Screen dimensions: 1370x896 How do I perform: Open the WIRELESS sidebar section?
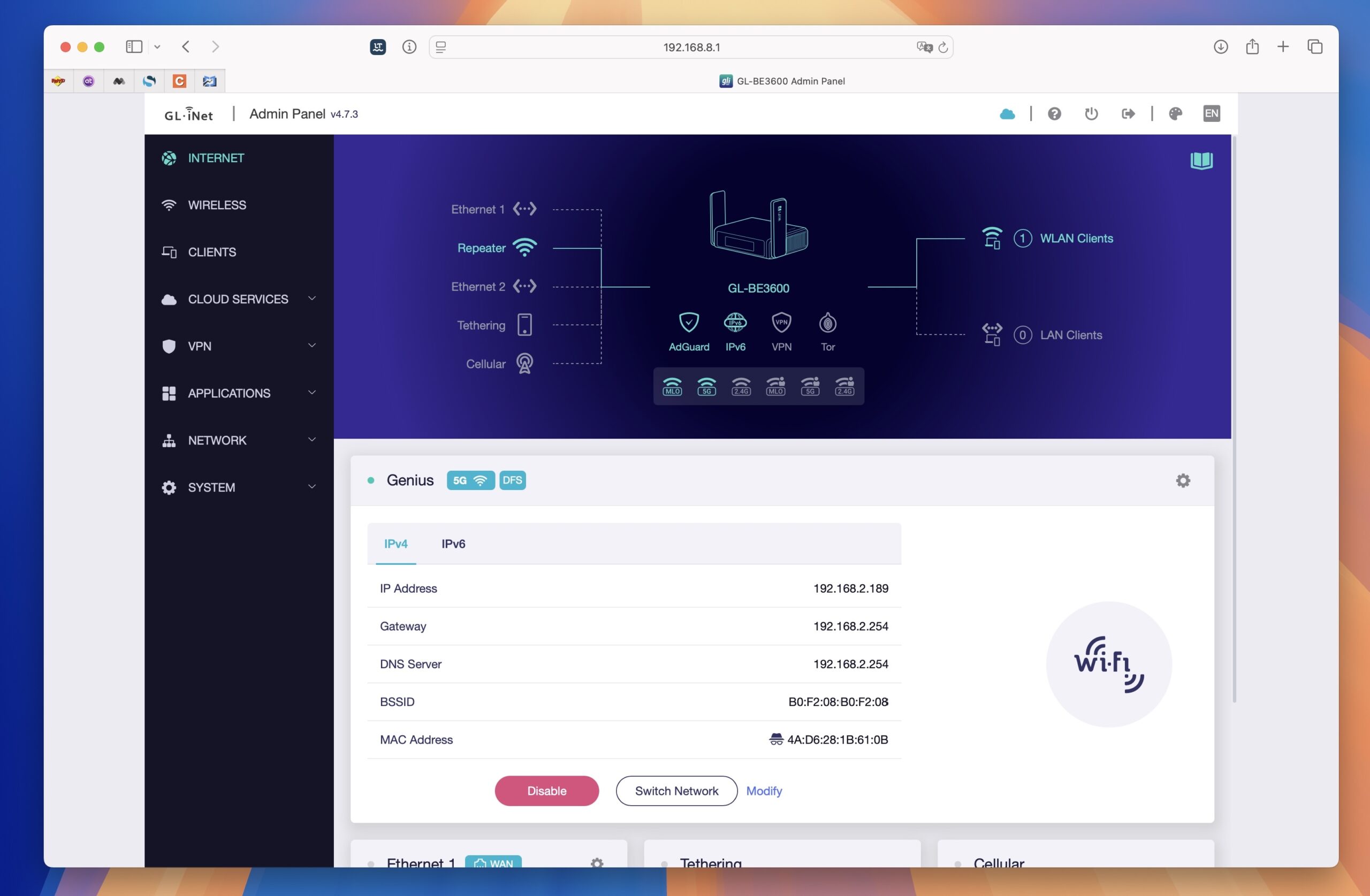click(217, 205)
